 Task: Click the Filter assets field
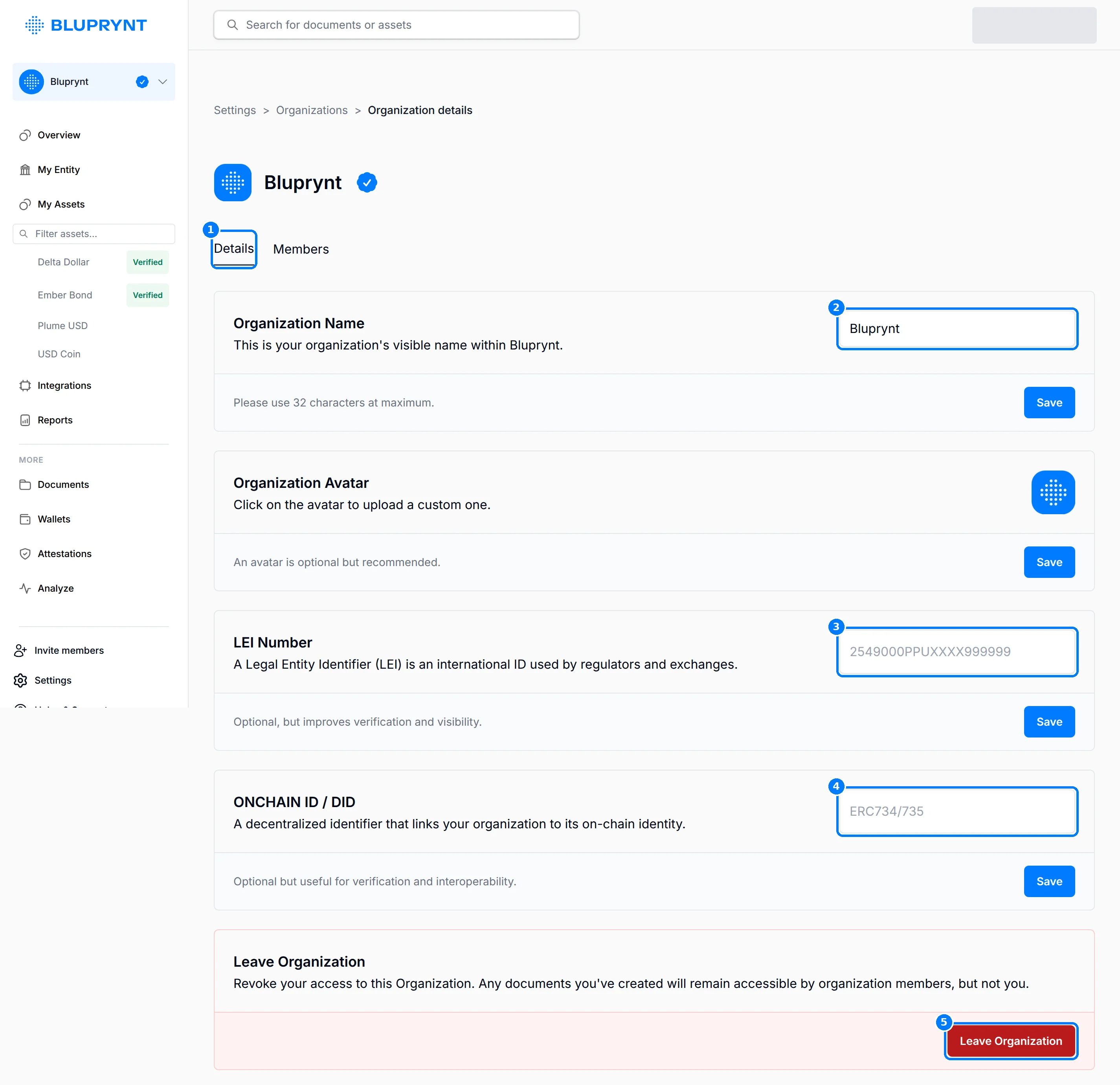pos(94,234)
